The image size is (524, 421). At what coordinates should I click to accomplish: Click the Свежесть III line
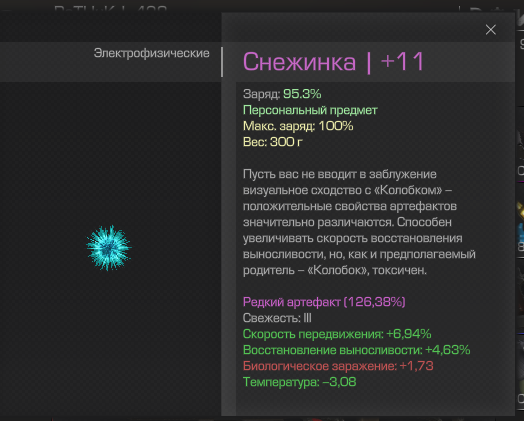277,318
